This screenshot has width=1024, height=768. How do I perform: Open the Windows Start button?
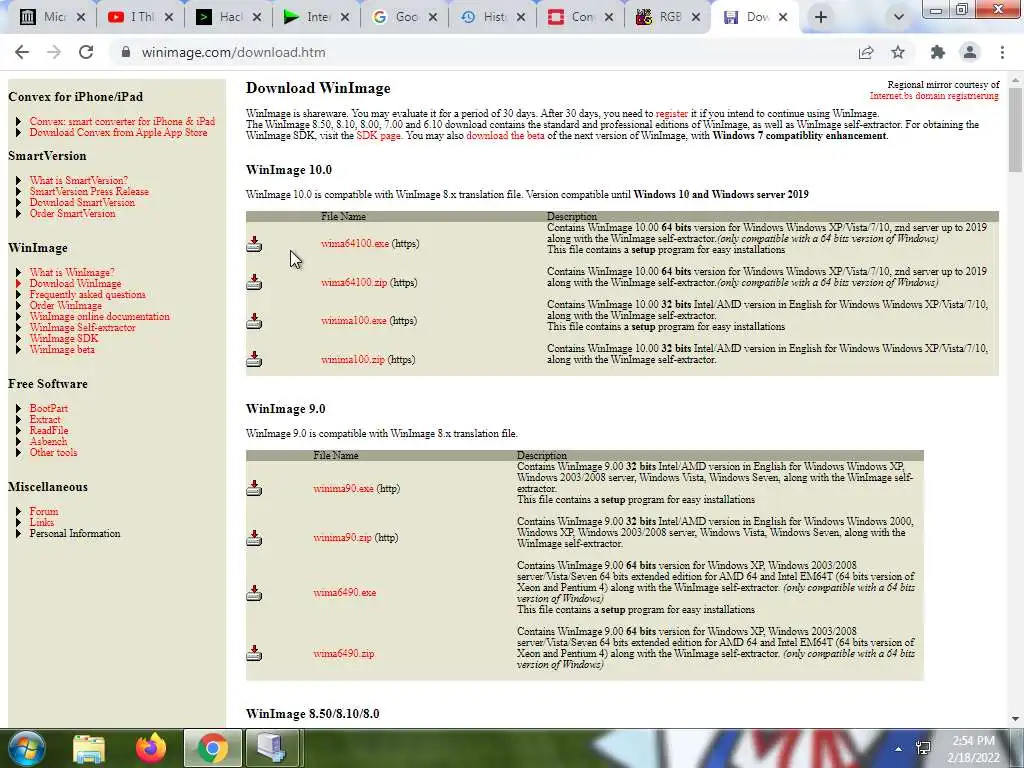26,748
